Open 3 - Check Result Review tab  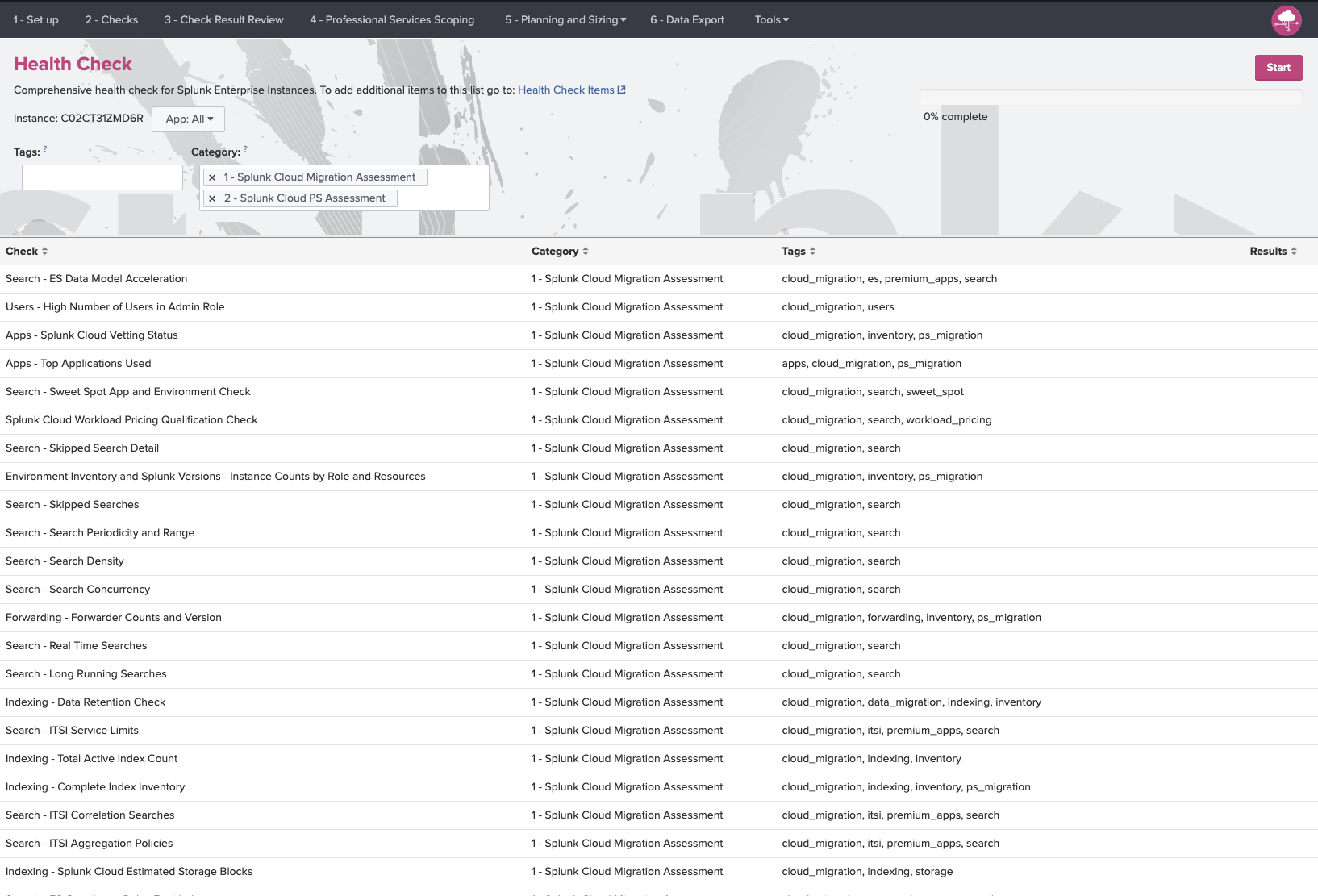click(224, 19)
